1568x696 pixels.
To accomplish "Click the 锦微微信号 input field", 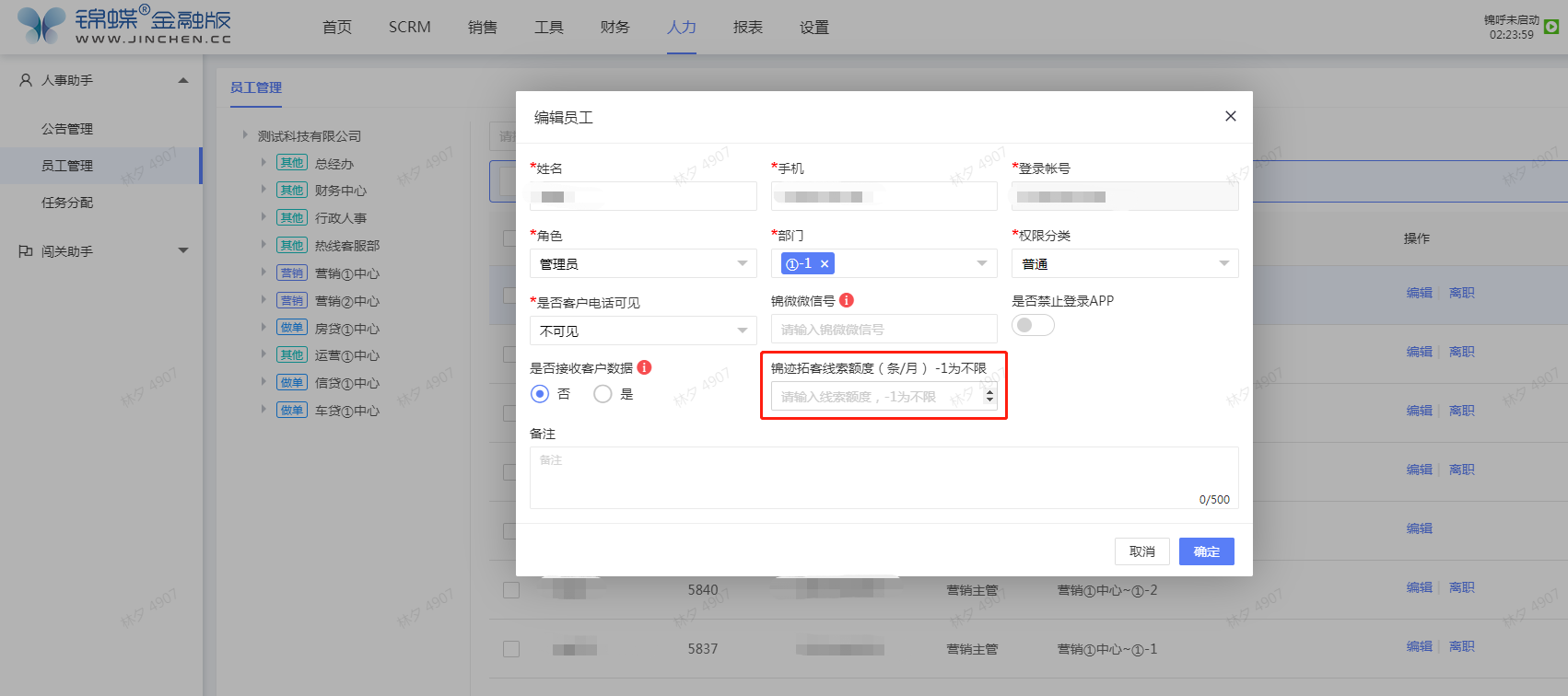I will pyautogui.click(x=884, y=329).
